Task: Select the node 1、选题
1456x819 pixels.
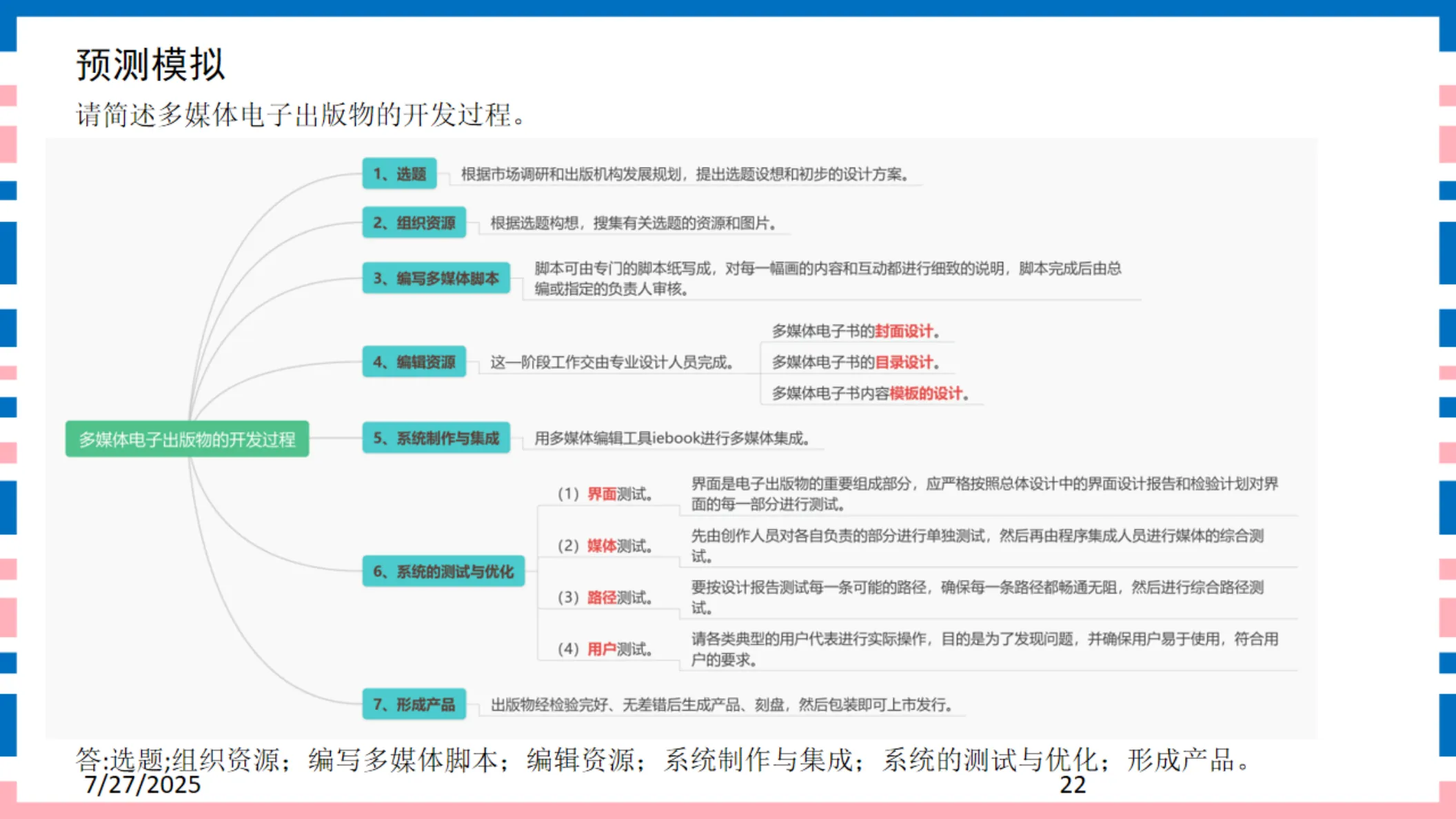Action: (399, 174)
